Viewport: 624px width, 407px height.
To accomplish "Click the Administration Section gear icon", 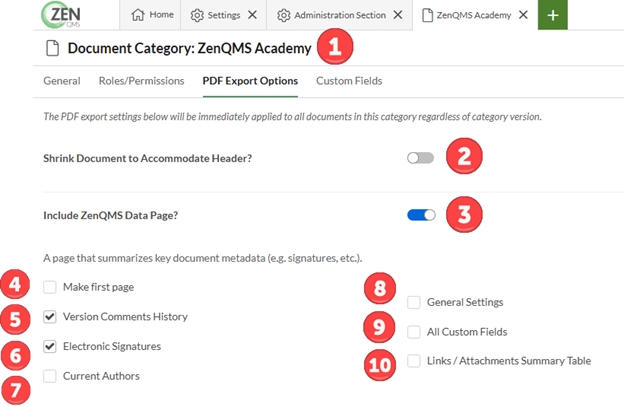I will pos(283,16).
